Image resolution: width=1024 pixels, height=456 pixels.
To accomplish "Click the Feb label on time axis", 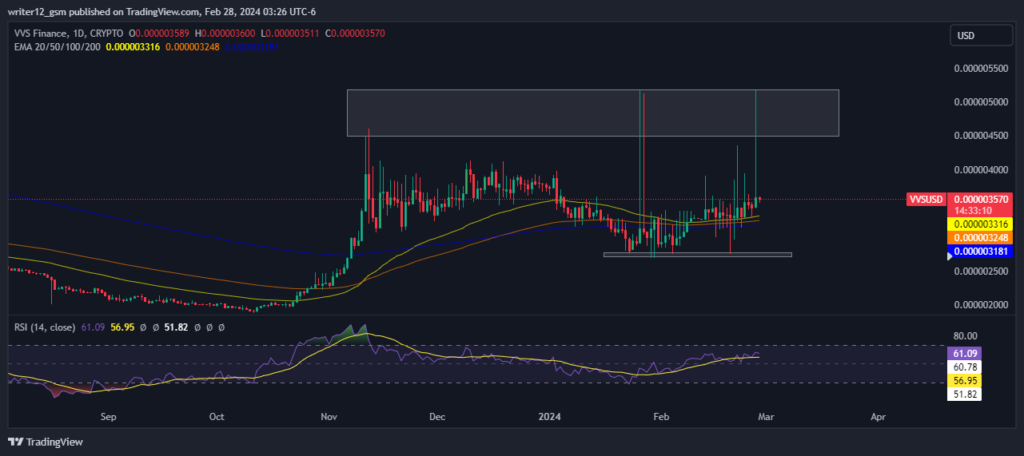I will coord(662,416).
